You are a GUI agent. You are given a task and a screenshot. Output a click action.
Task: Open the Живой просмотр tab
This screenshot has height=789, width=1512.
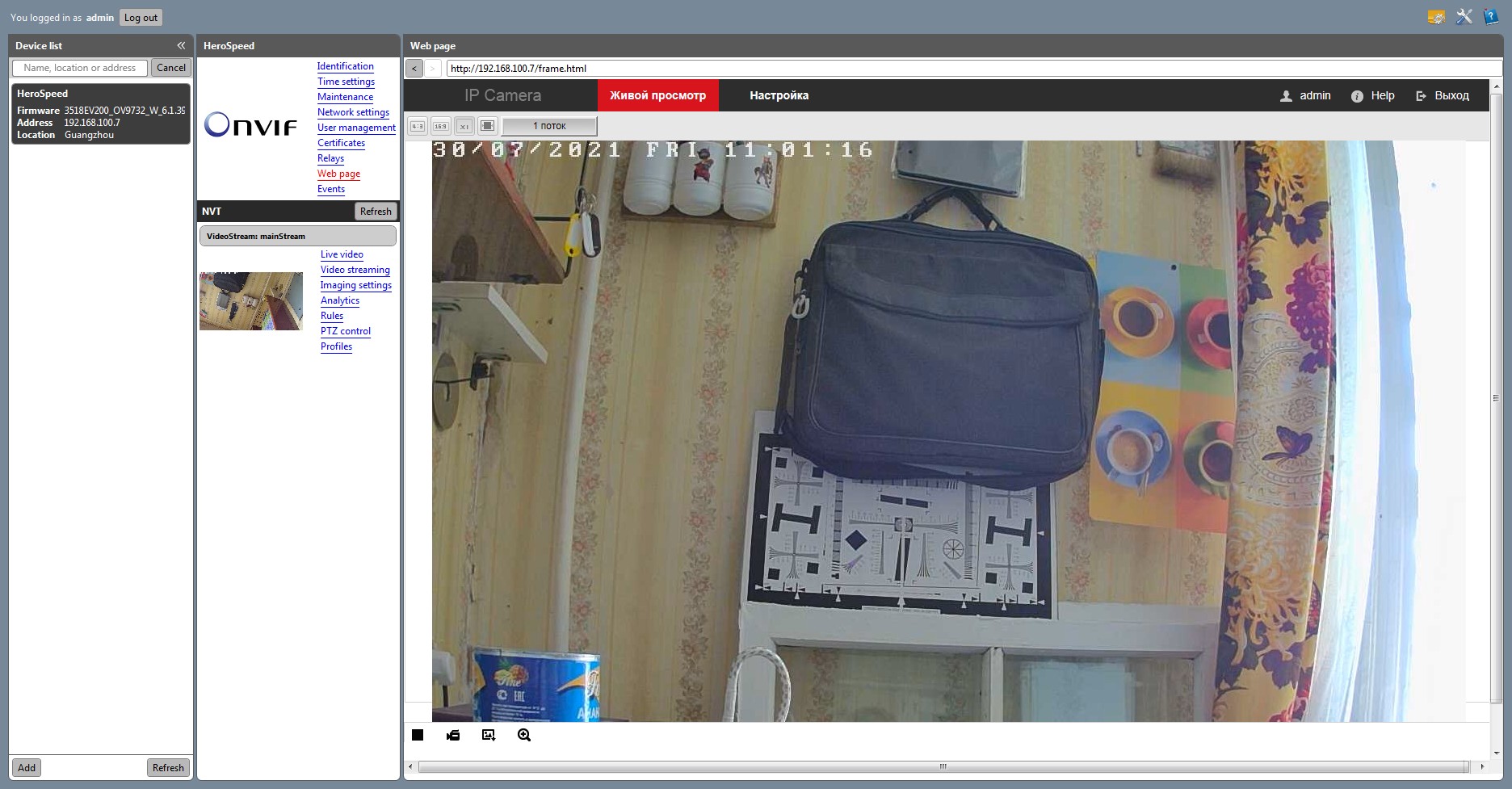[657, 95]
